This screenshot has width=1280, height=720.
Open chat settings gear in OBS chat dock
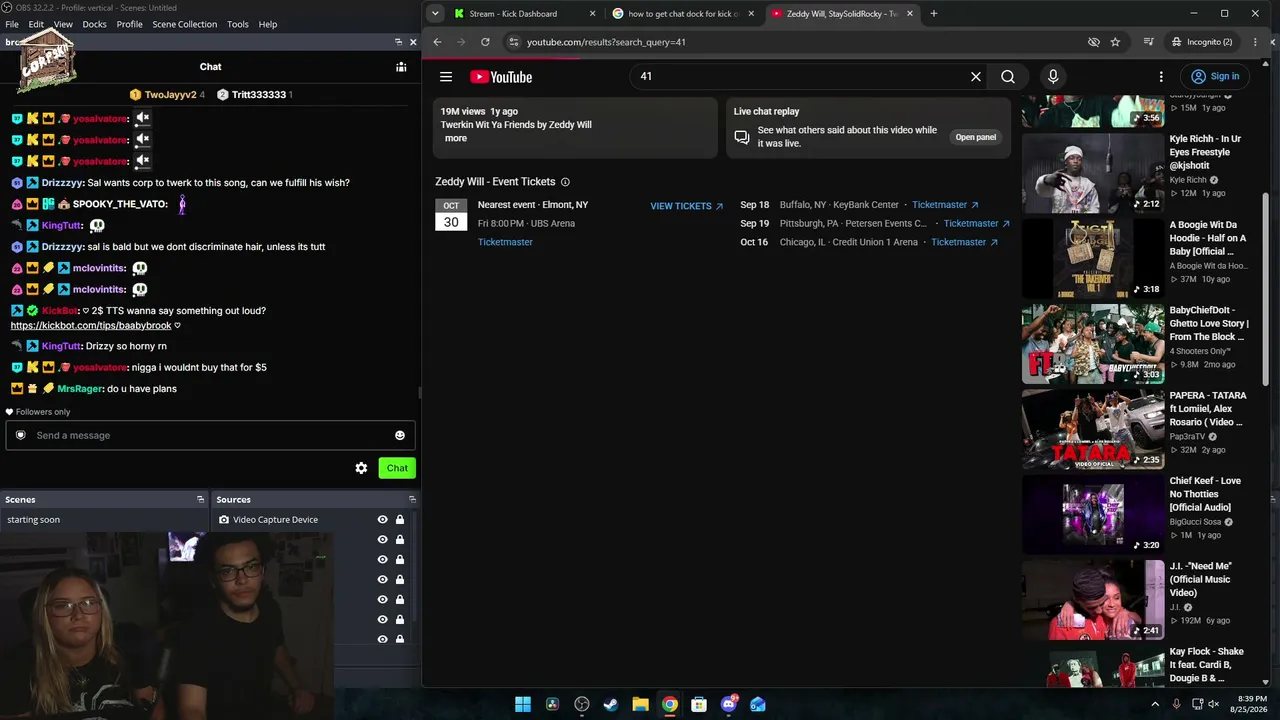click(x=361, y=468)
